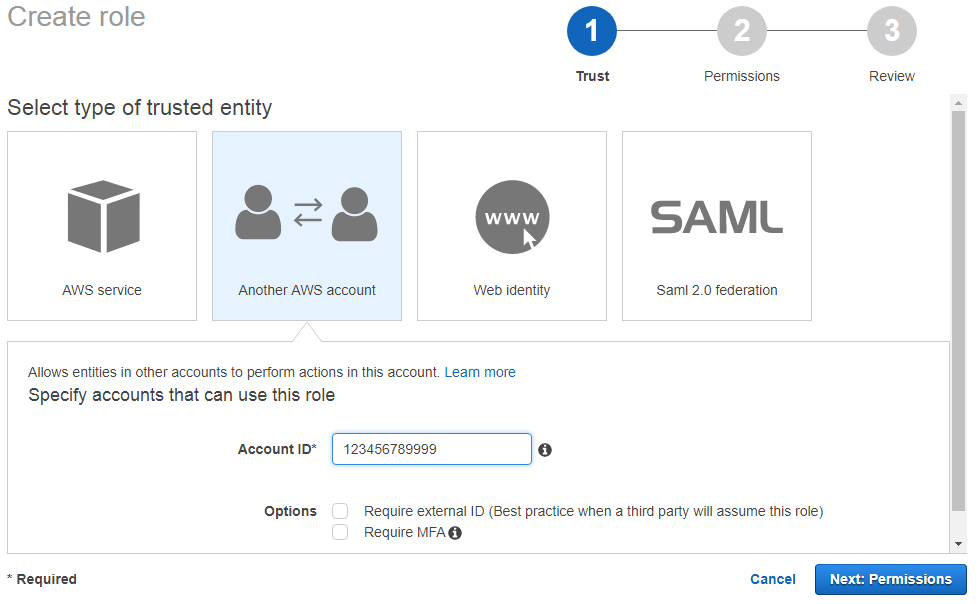Open the Learn more link
The height and width of the screenshot is (604, 978).
coord(480,372)
